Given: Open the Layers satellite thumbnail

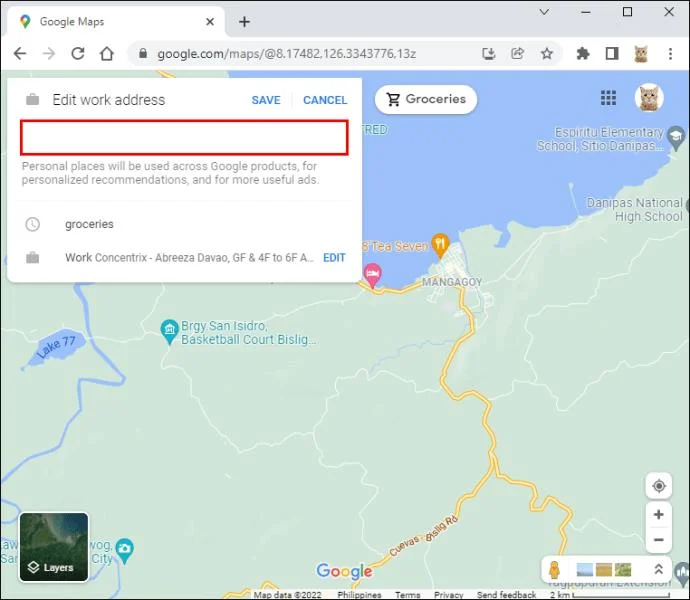Looking at the screenshot, I should coord(54,547).
